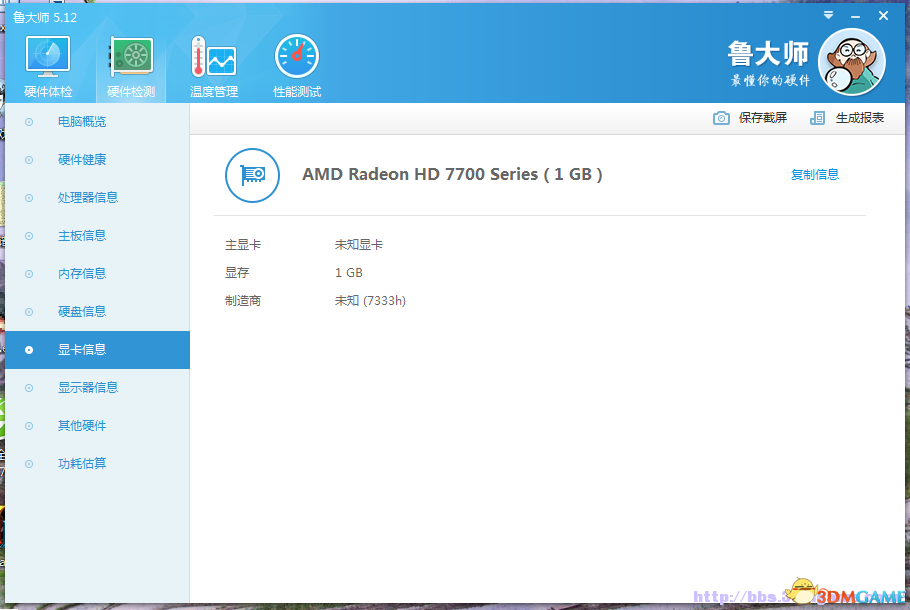910x610 pixels.
Task: Click the 保存截屏 camera icon
Action: (x=721, y=118)
